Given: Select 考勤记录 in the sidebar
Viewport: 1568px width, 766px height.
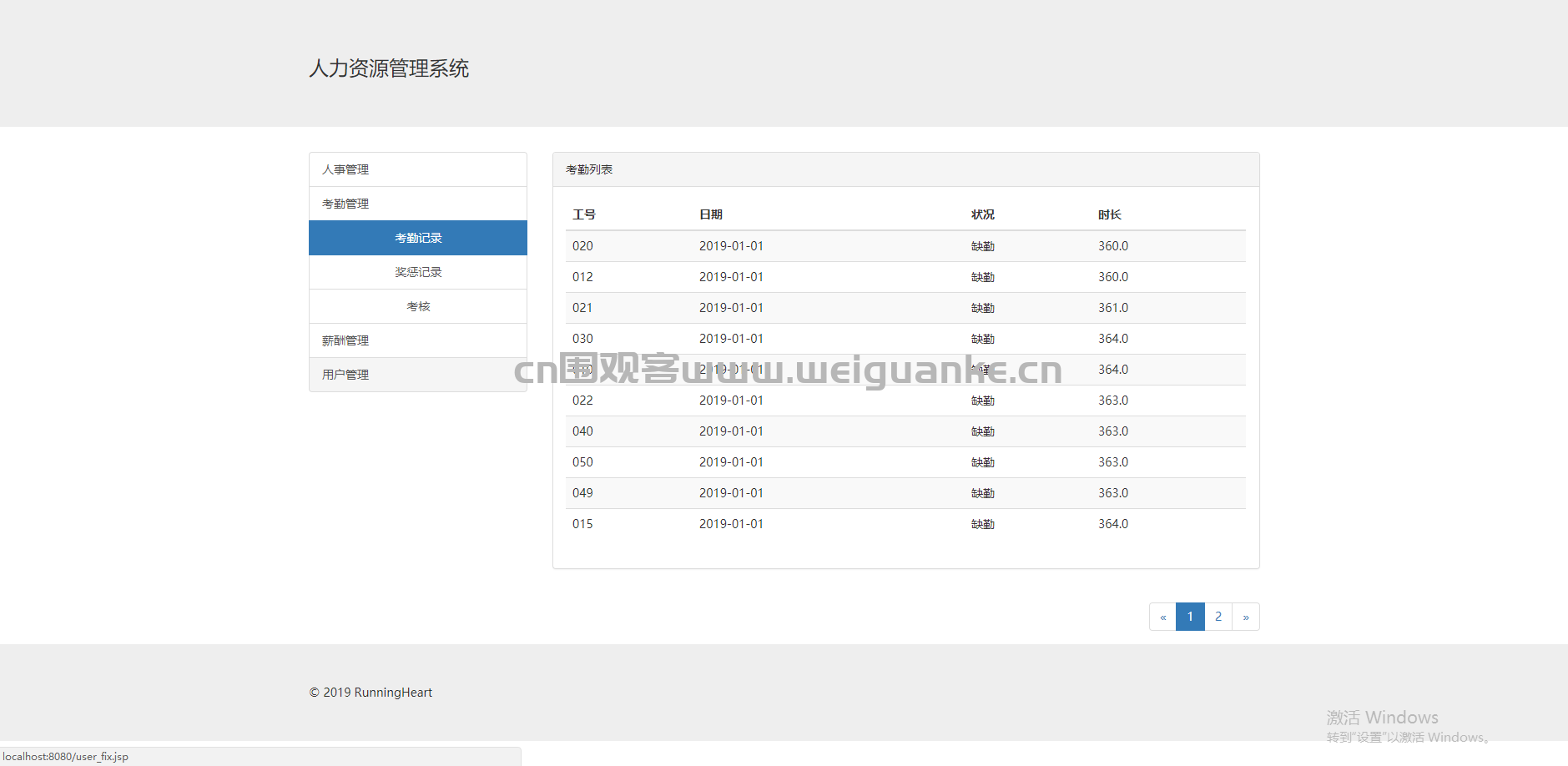Looking at the screenshot, I should click(x=418, y=238).
